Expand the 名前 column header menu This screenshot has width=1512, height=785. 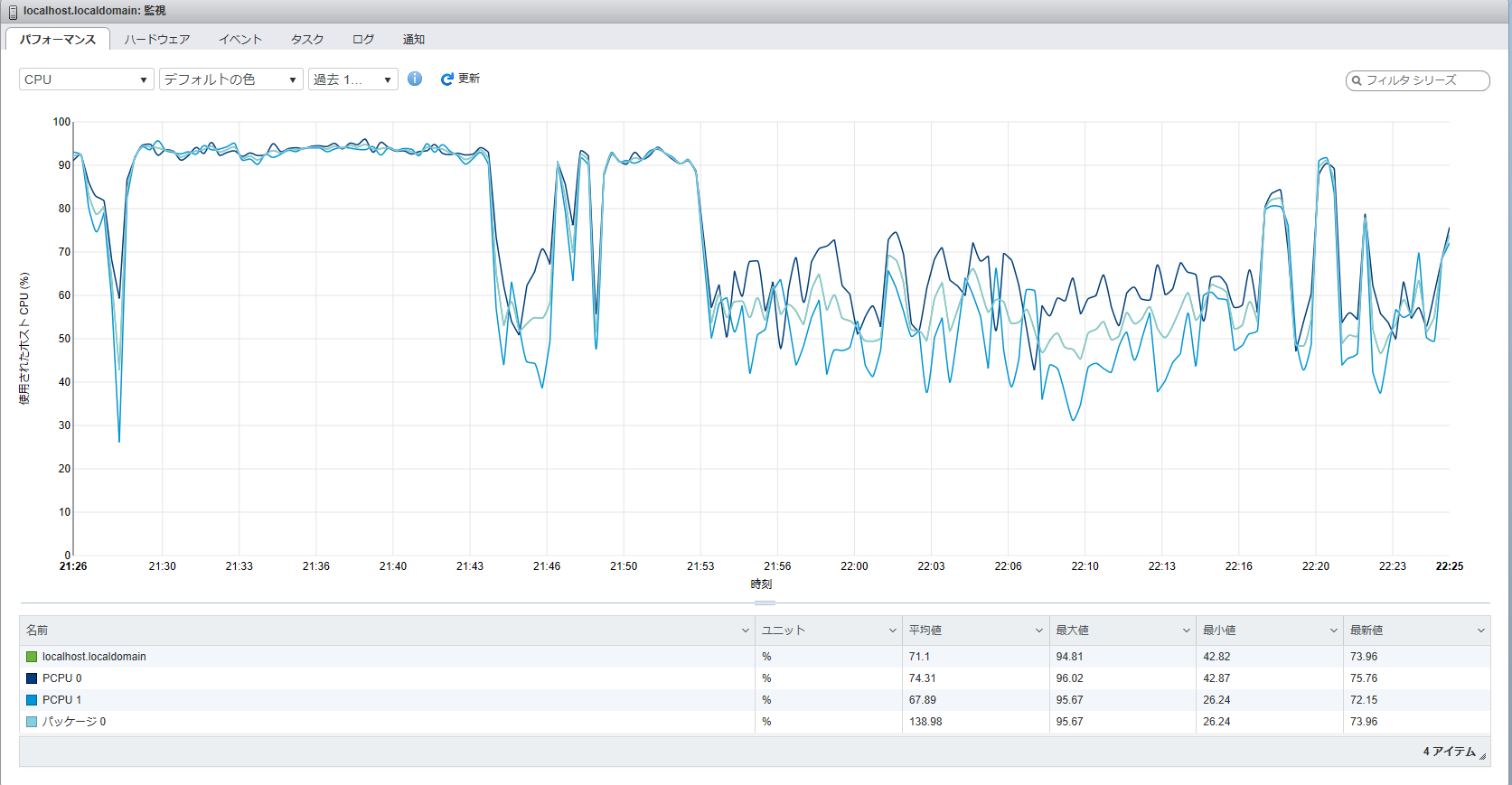click(x=745, y=631)
